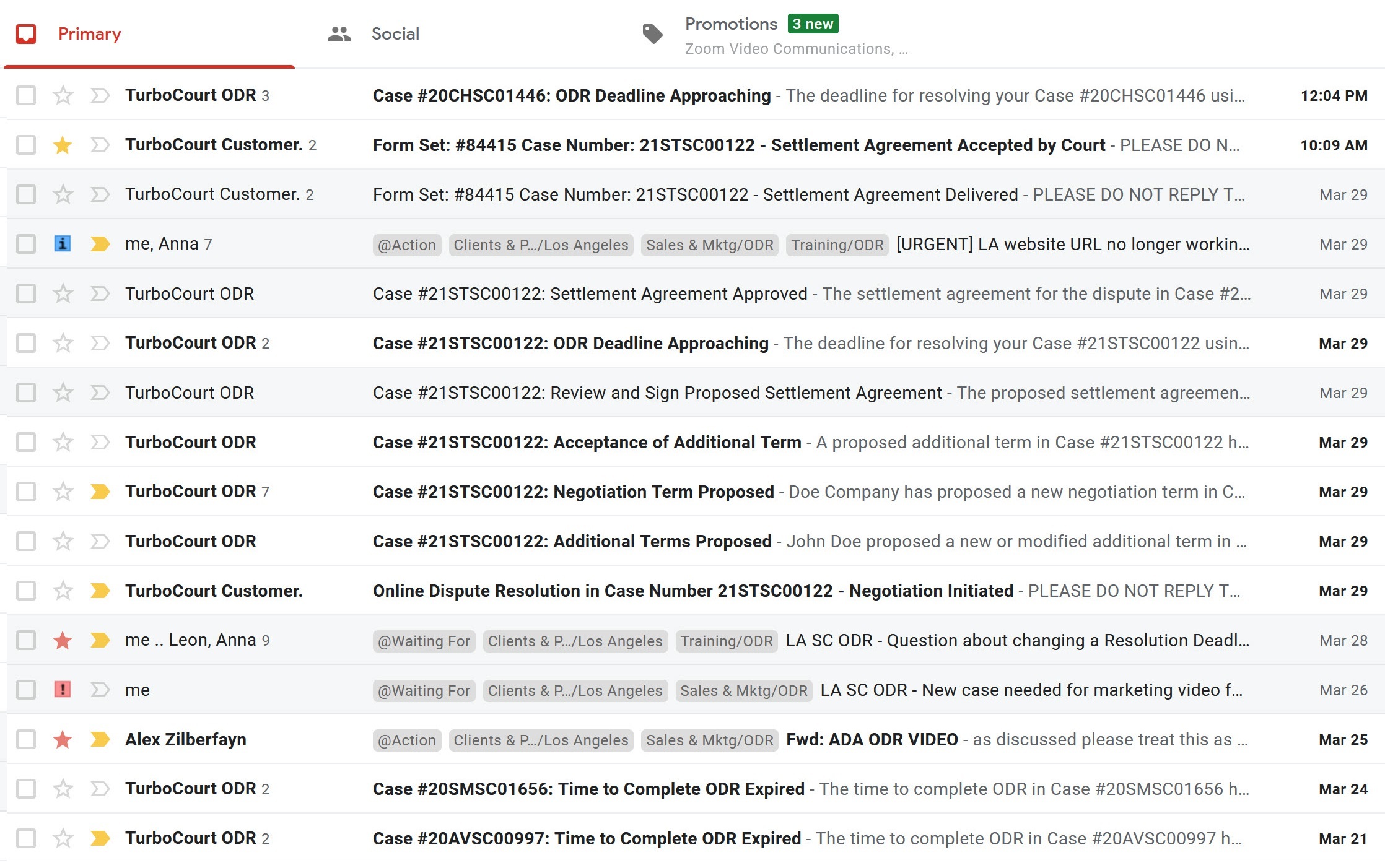Click the Promotions tag icon
1385x868 pixels.
tap(652, 33)
